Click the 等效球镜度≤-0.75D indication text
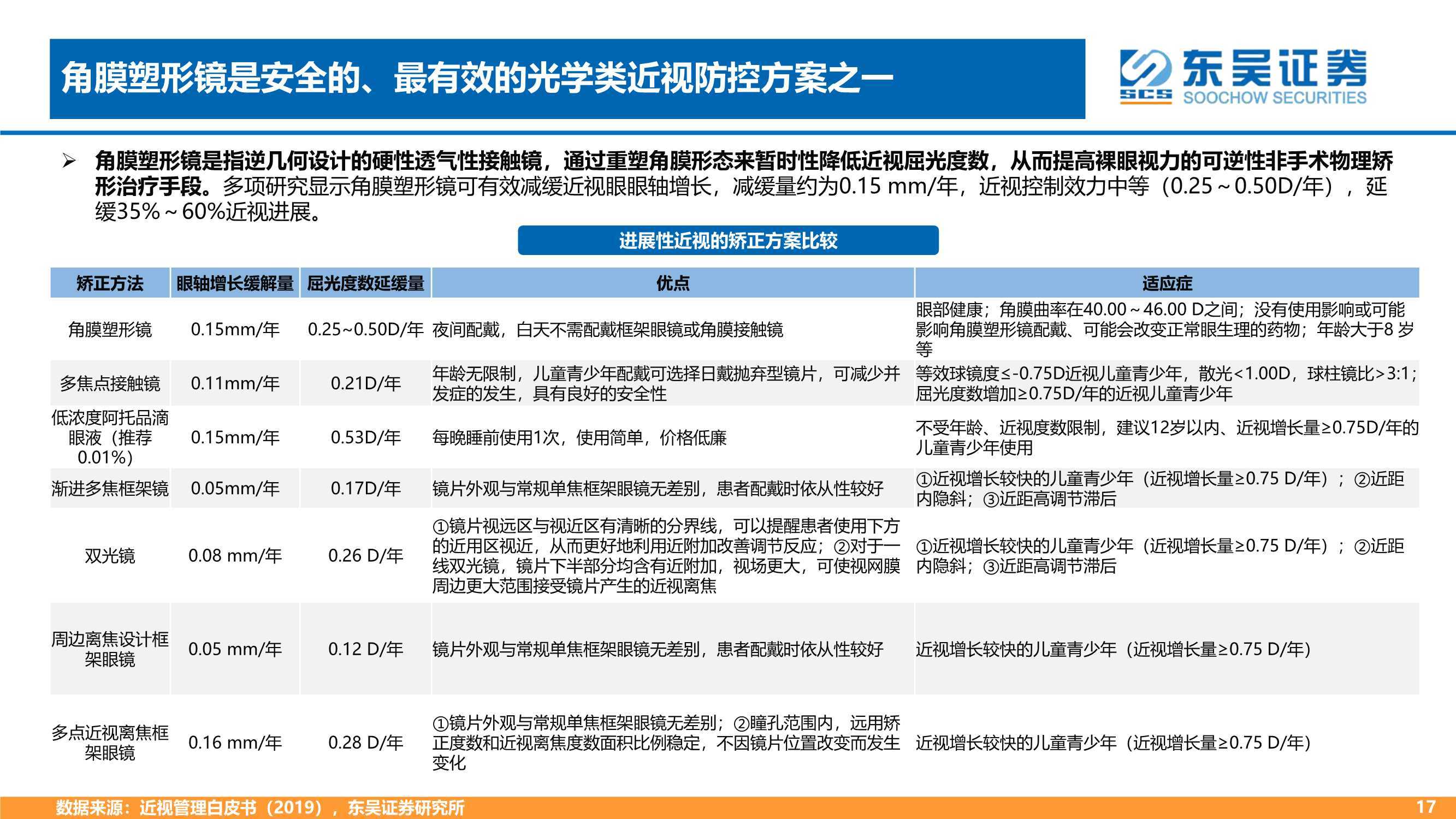1456x819 pixels. [x=1166, y=384]
